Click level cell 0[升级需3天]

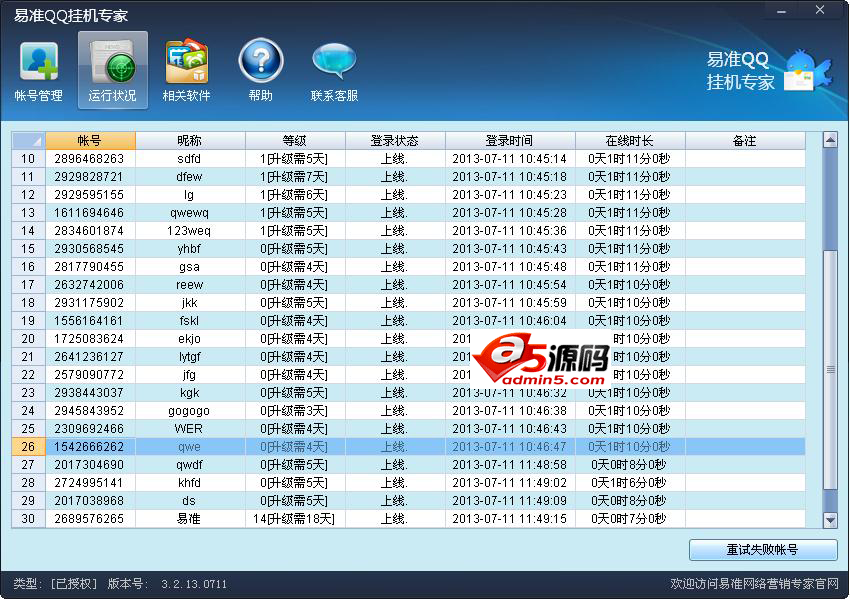pos(294,411)
